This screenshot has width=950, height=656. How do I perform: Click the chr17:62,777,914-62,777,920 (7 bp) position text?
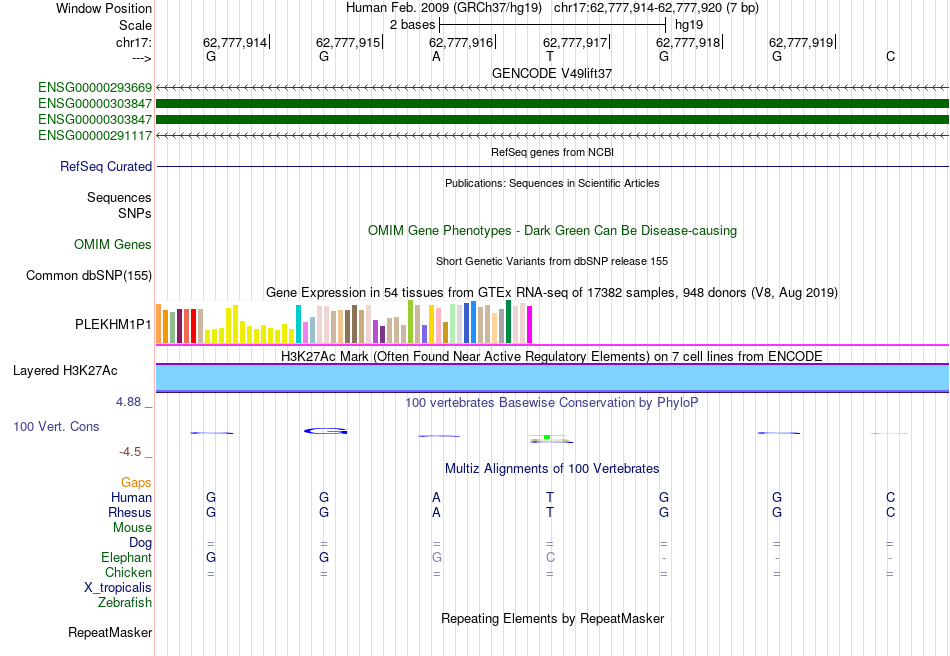(x=656, y=8)
